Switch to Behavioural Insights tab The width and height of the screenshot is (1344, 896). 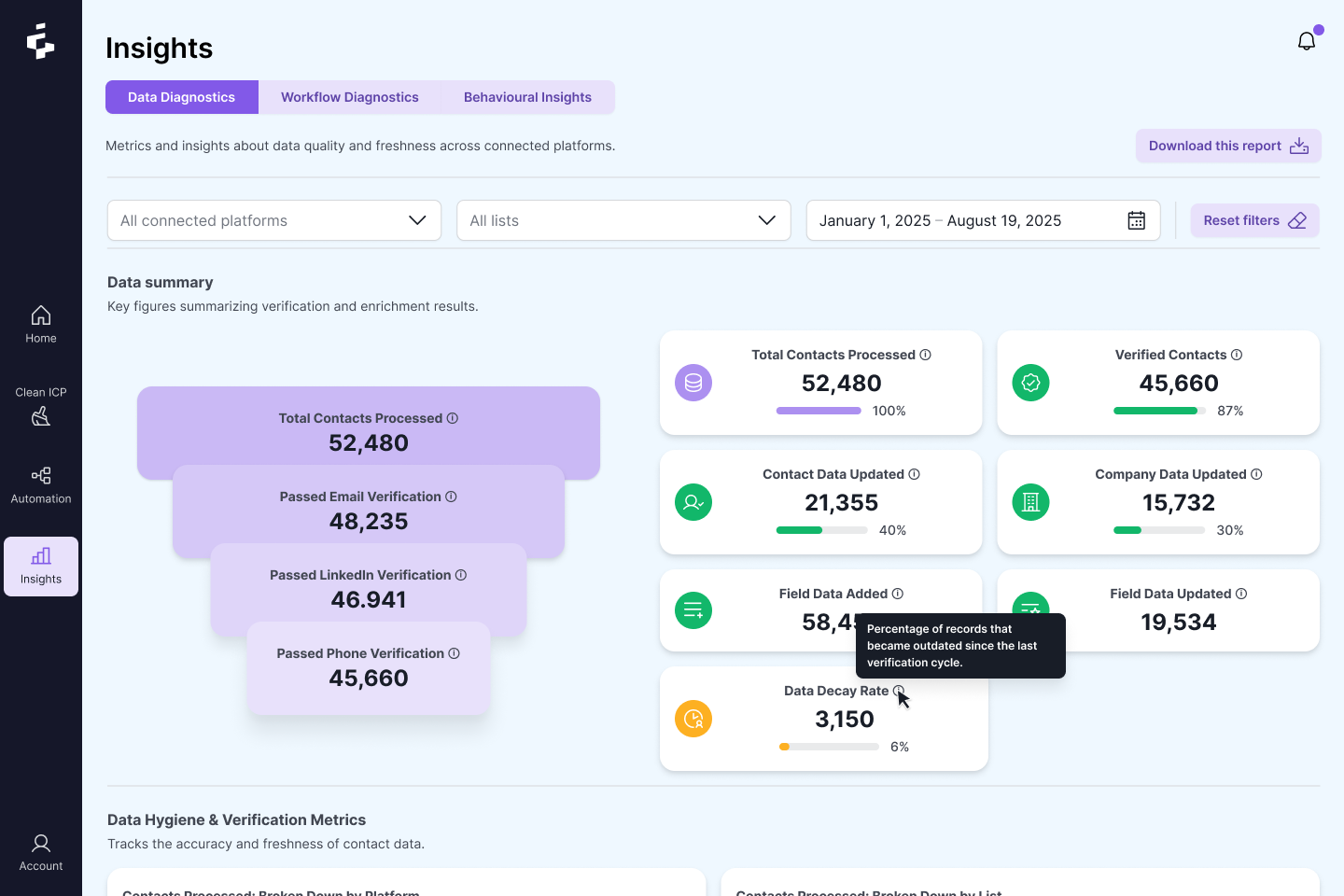tap(527, 97)
